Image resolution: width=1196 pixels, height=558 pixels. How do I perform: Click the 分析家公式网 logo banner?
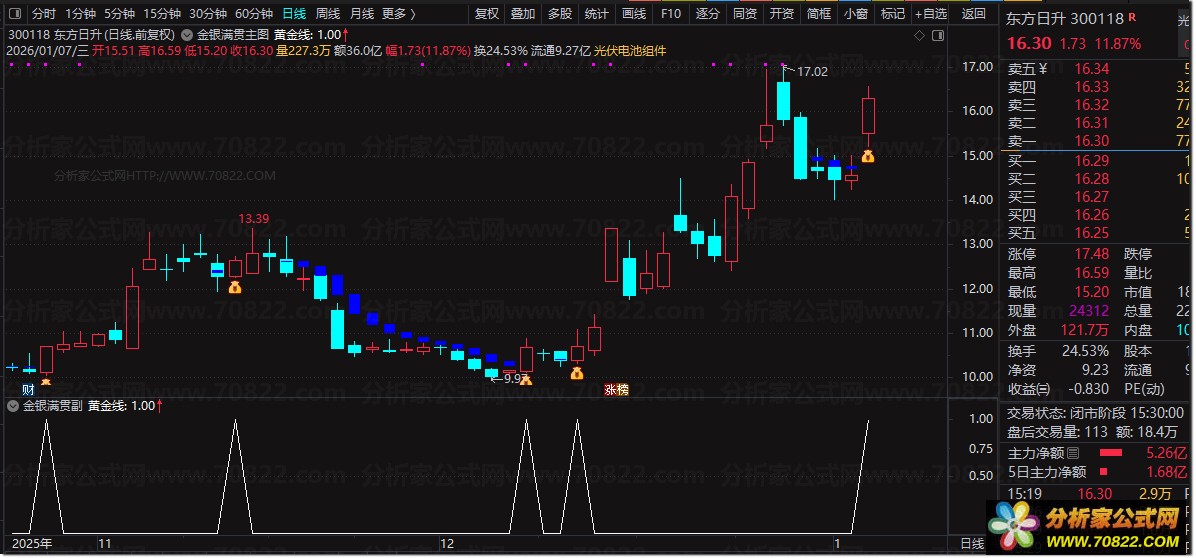pyautogui.click(x=1088, y=528)
